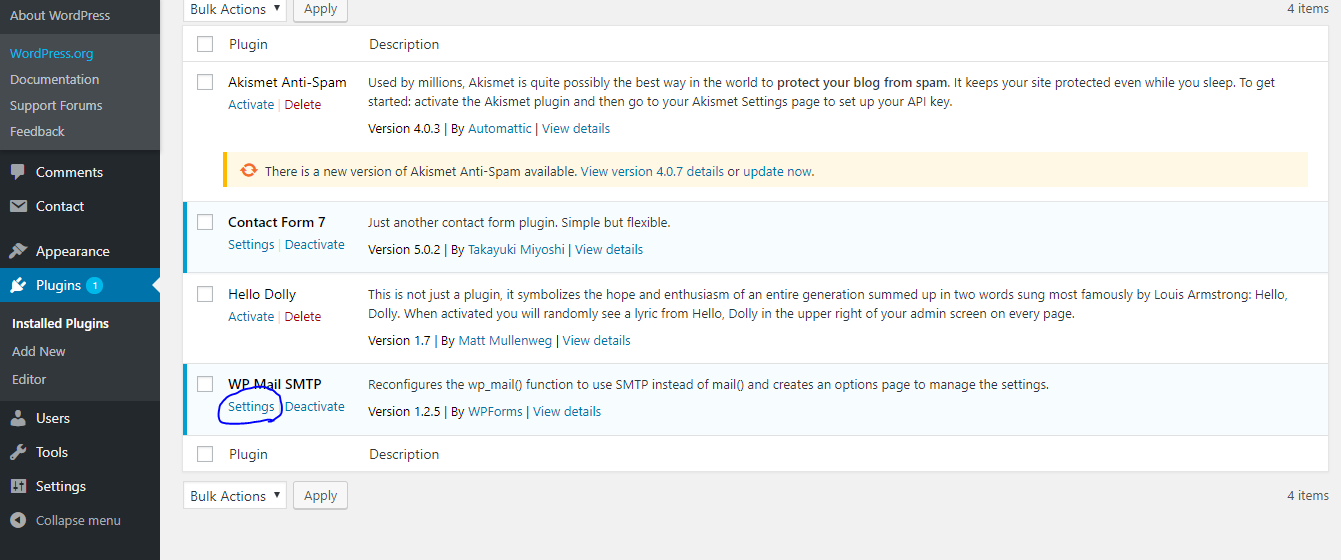
Task: Open the bottom Bulk Actions dropdown
Action: pyautogui.click(x=235, y=496)
